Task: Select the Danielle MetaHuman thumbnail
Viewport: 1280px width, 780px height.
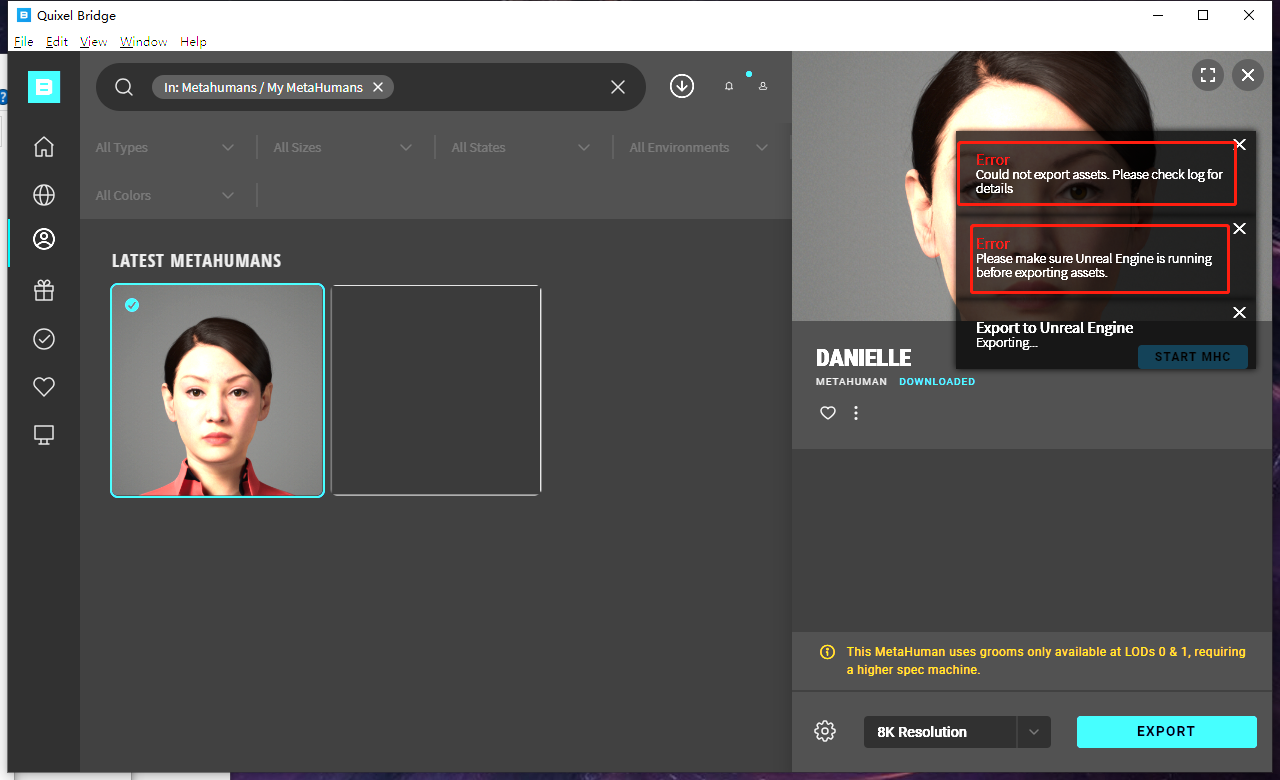Action: (217, 391)
